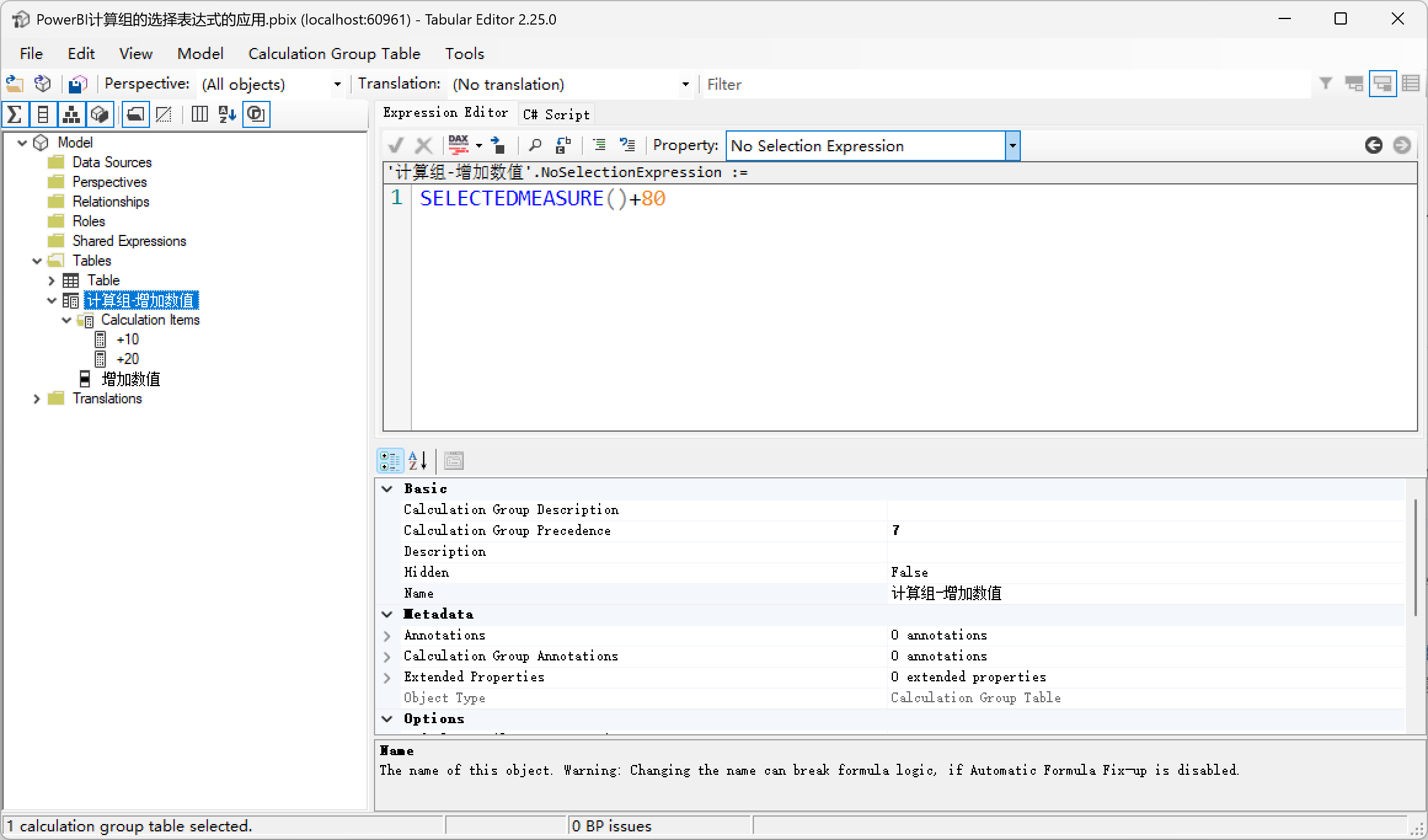
Task: Collapse the Metadata property category
Action: tap(387, 614)
